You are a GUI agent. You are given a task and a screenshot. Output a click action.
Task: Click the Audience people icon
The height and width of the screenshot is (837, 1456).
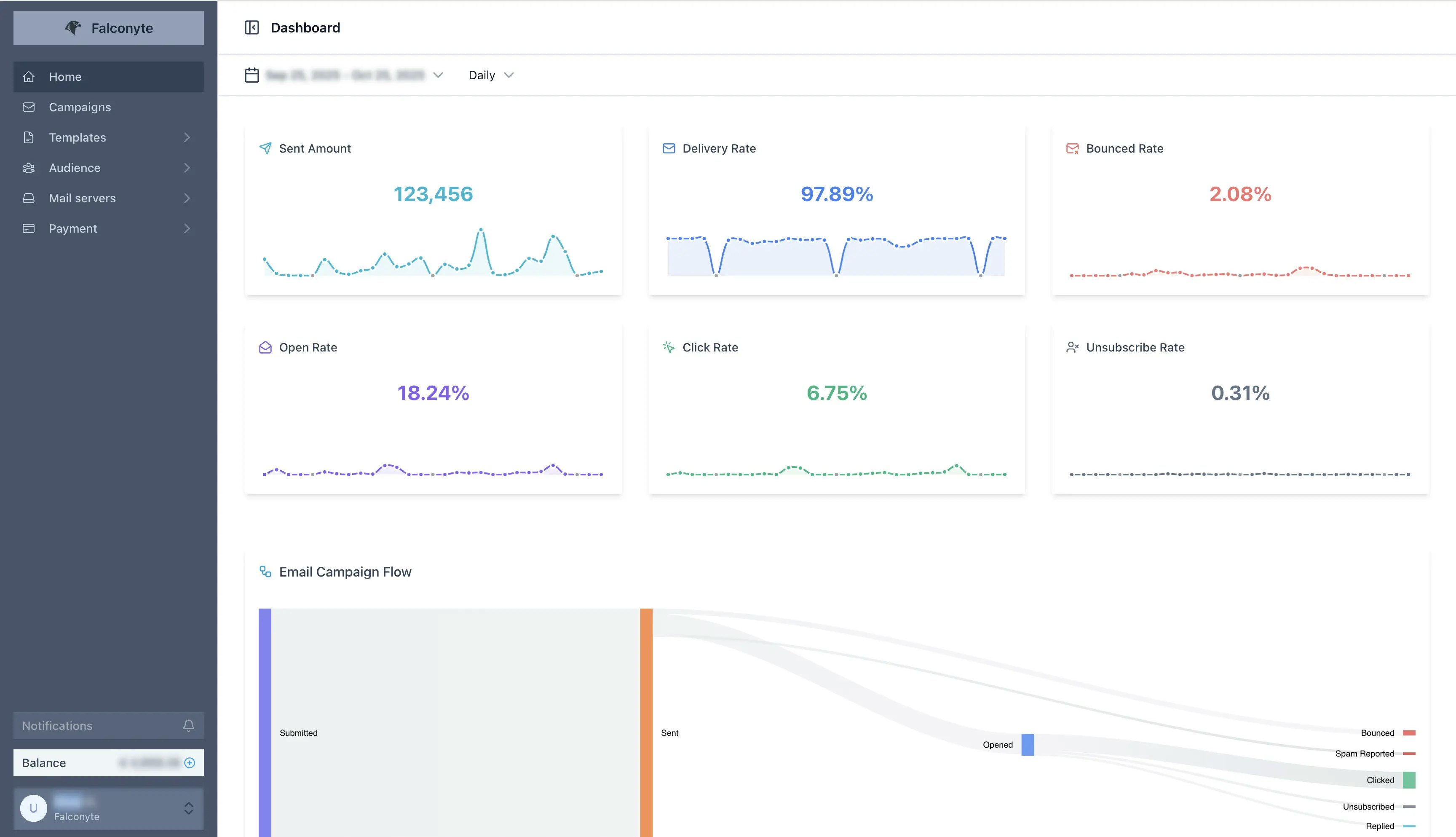pyautogui.click(x=29, y=168)
